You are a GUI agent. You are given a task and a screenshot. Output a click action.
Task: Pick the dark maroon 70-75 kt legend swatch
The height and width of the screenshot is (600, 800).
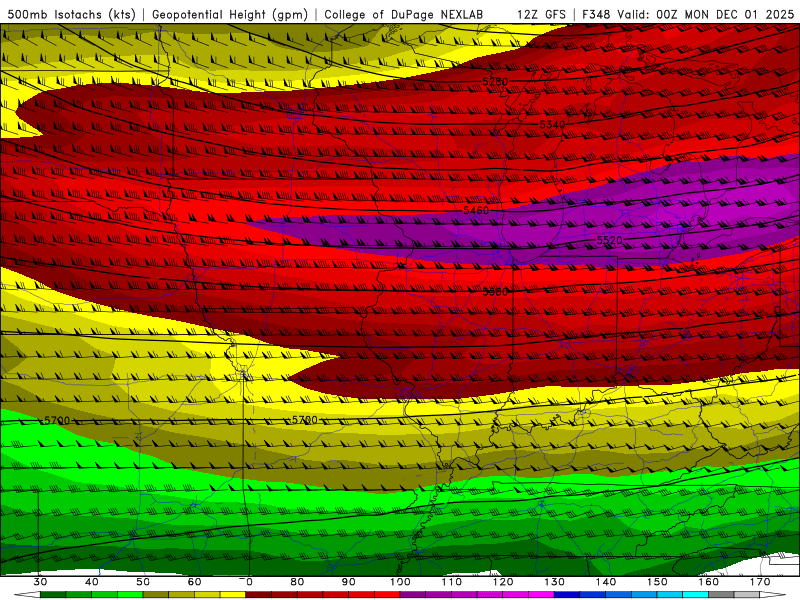pos(259,595)
